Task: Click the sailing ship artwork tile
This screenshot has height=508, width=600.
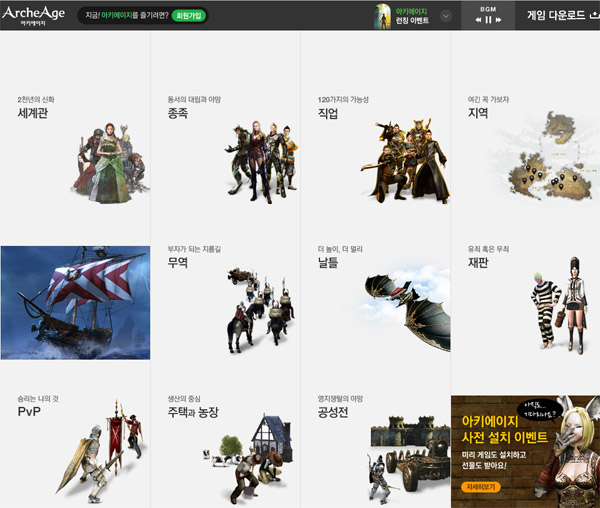Action: [75, 303]
